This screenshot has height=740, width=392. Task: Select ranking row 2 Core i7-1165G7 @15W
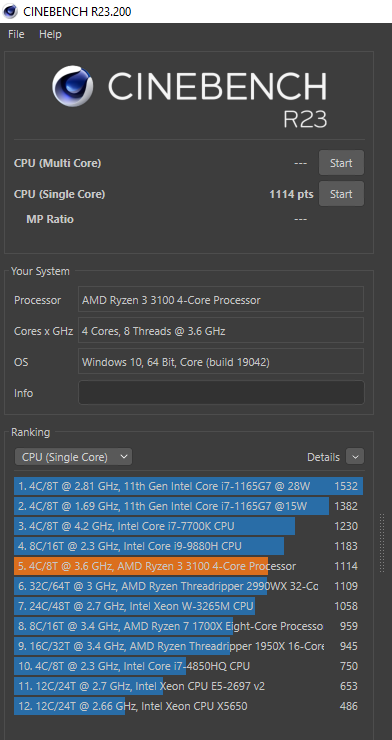[x=188, y=506]
